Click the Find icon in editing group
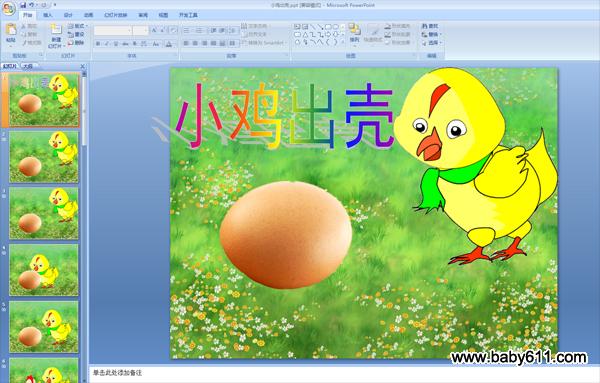 click(x=430, y=26)
